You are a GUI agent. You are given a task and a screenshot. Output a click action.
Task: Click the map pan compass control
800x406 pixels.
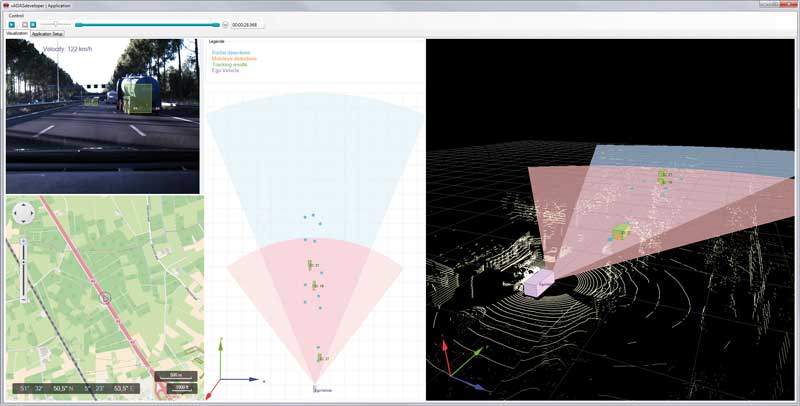click(x=22, y=216)
